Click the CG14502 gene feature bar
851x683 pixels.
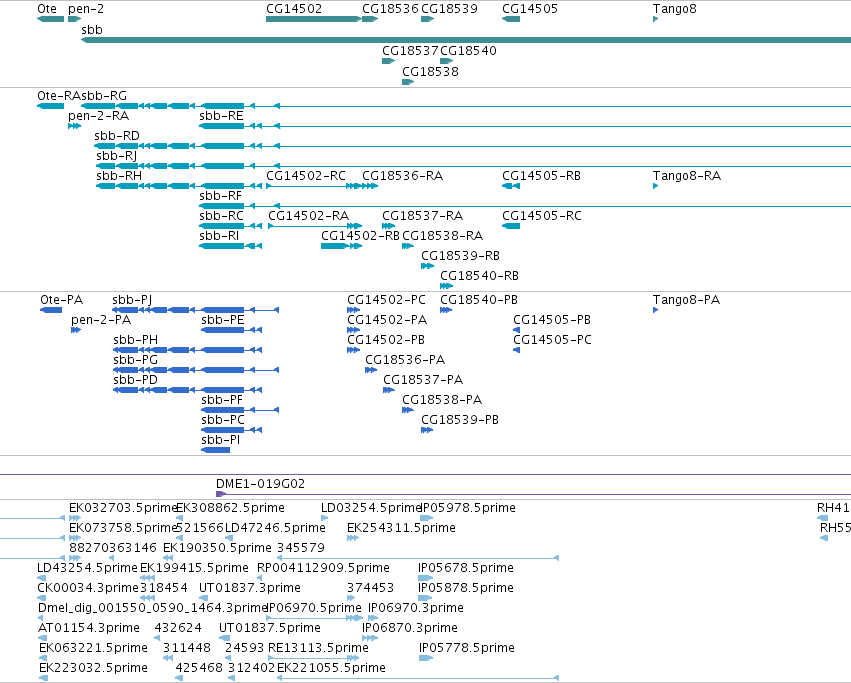[314, 19]
